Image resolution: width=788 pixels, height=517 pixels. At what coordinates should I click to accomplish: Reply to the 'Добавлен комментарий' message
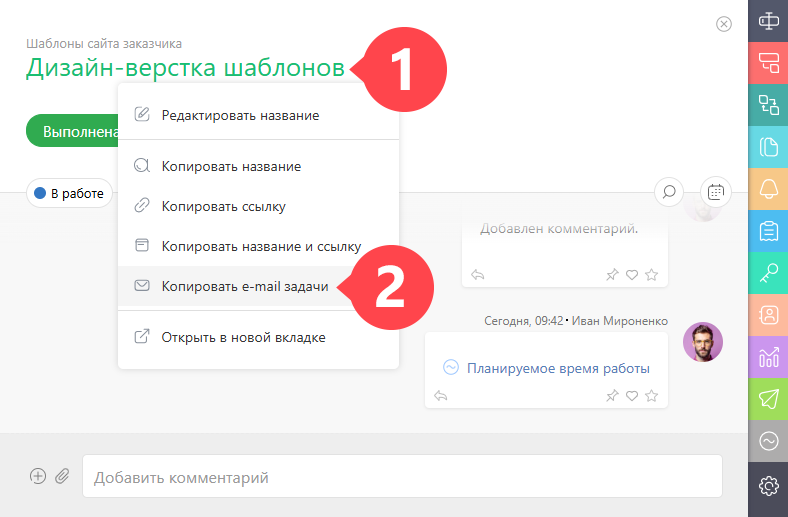tap(477, 275)
